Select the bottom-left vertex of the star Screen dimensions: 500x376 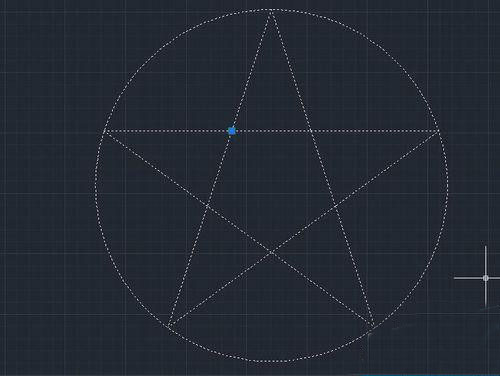[169, 326]
